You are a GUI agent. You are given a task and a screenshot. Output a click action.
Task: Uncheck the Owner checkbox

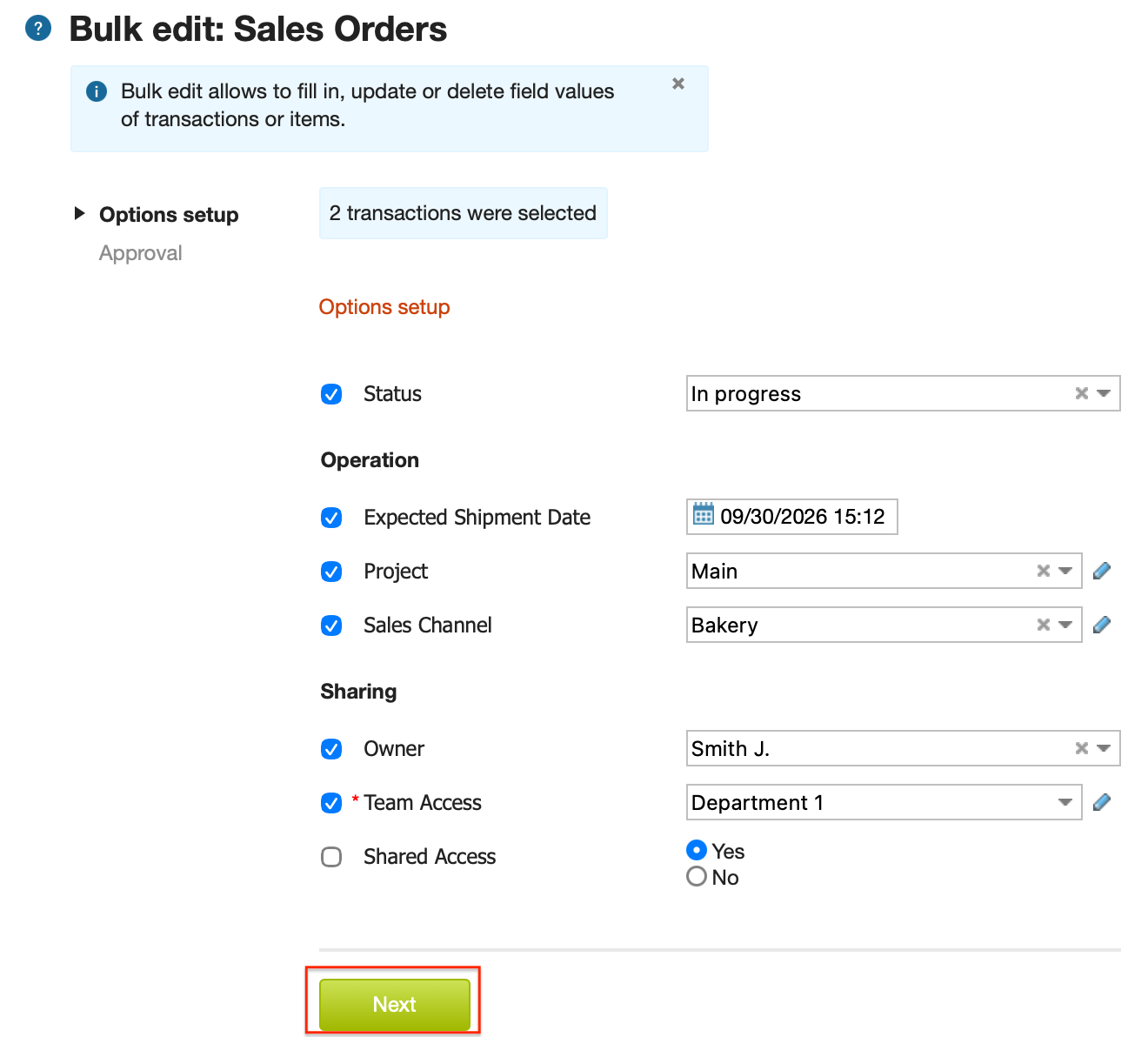[x=331, y=749]
